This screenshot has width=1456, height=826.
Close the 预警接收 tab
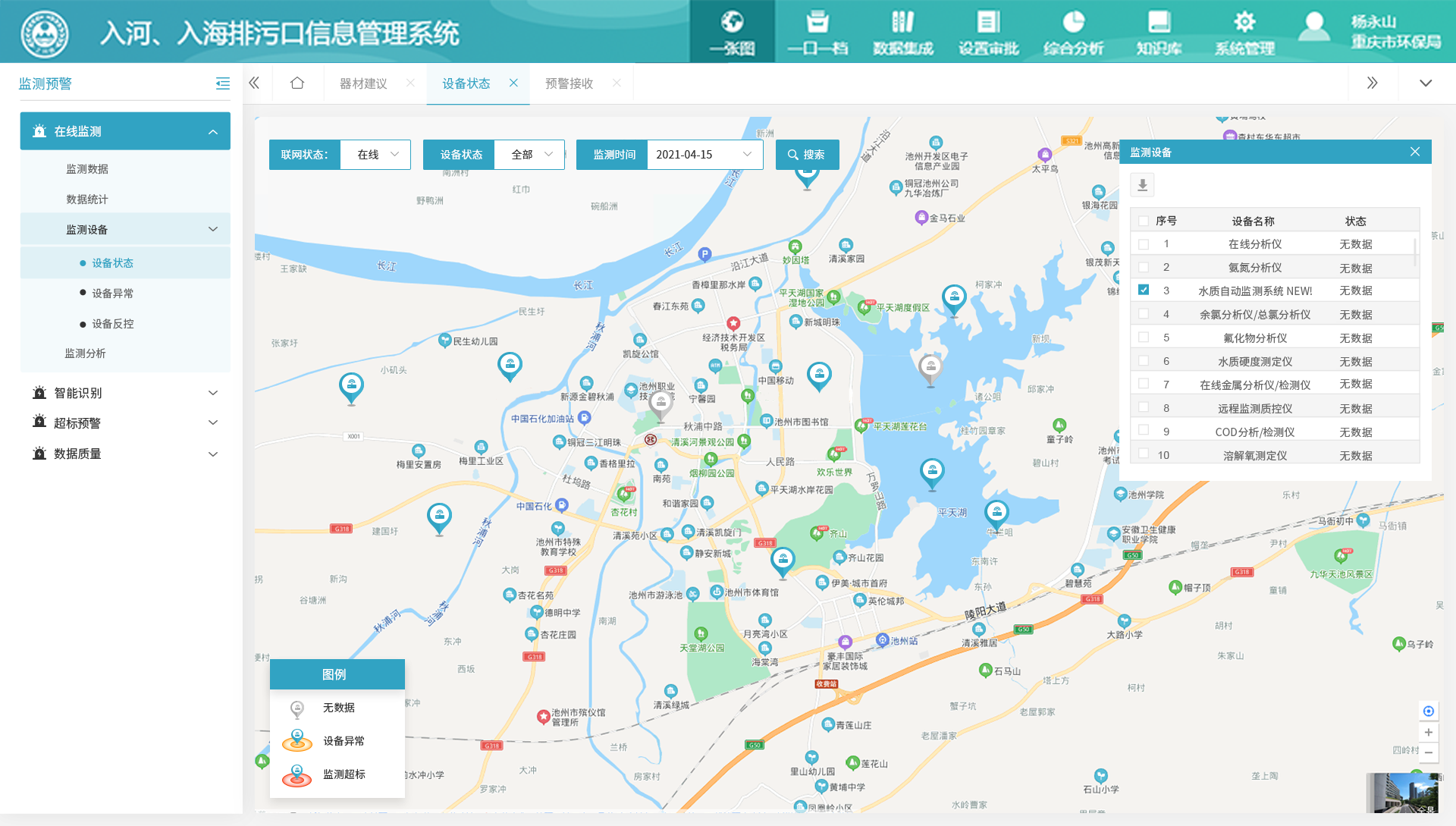(x=617, y=83)
